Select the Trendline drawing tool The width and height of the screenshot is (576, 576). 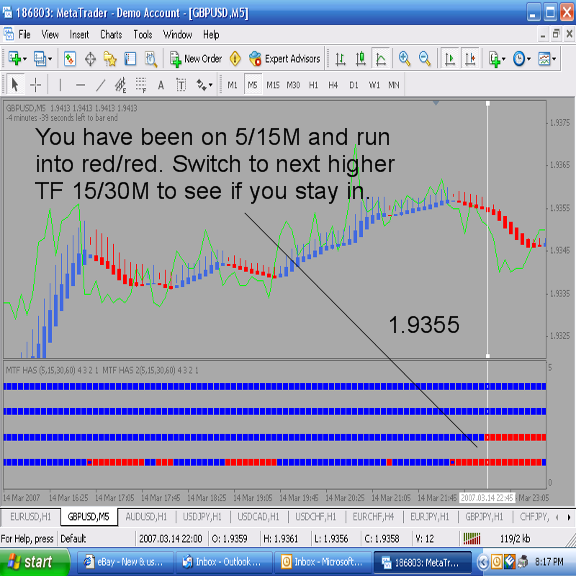100,85
